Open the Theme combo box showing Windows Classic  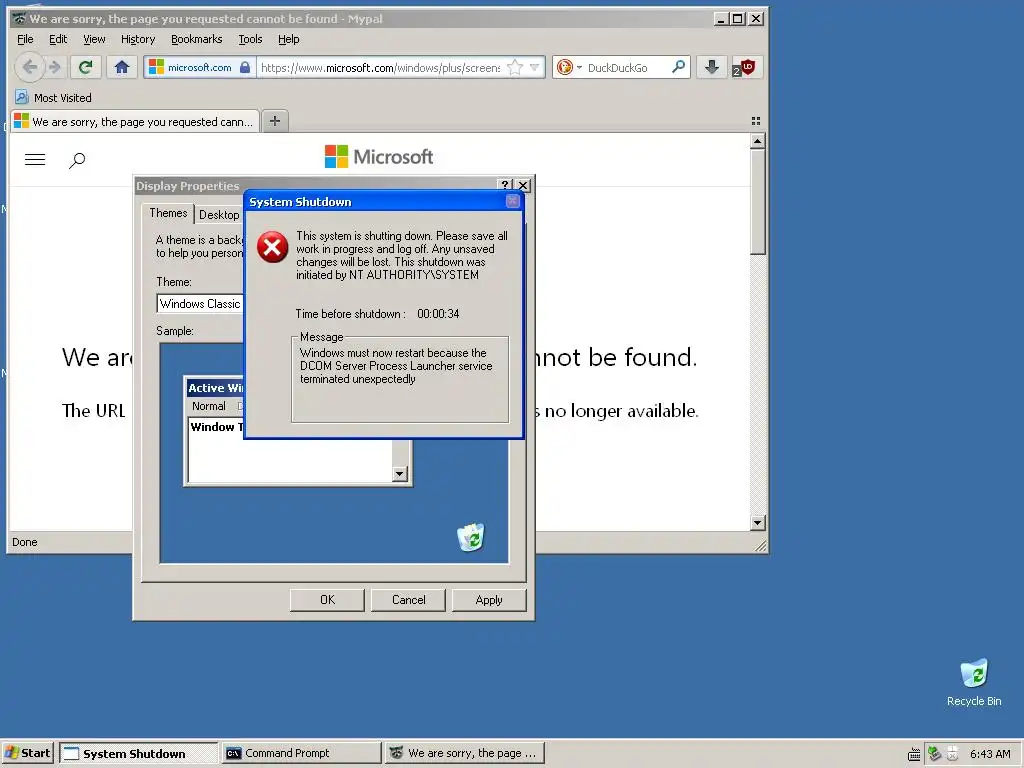click(200, 304)
